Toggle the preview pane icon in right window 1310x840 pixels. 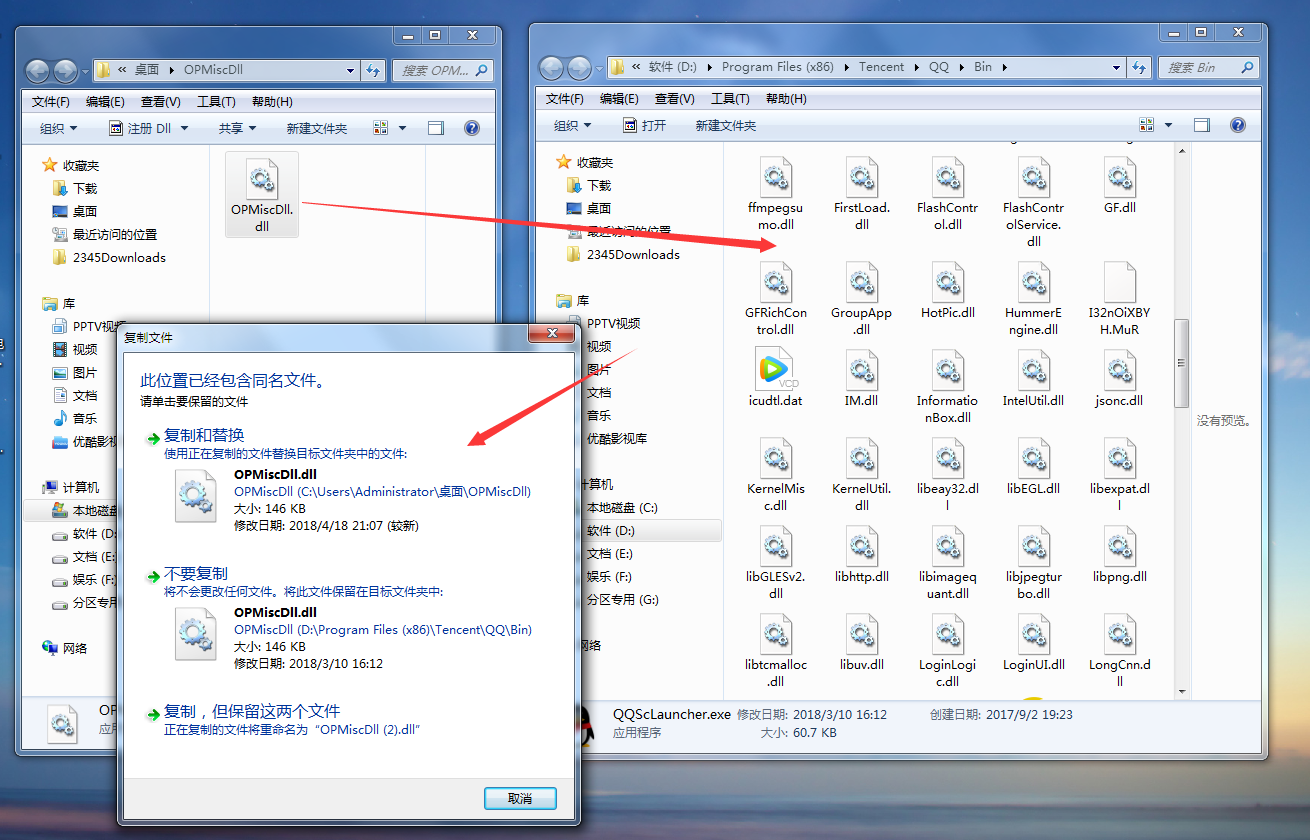(x=1202, y=125)
